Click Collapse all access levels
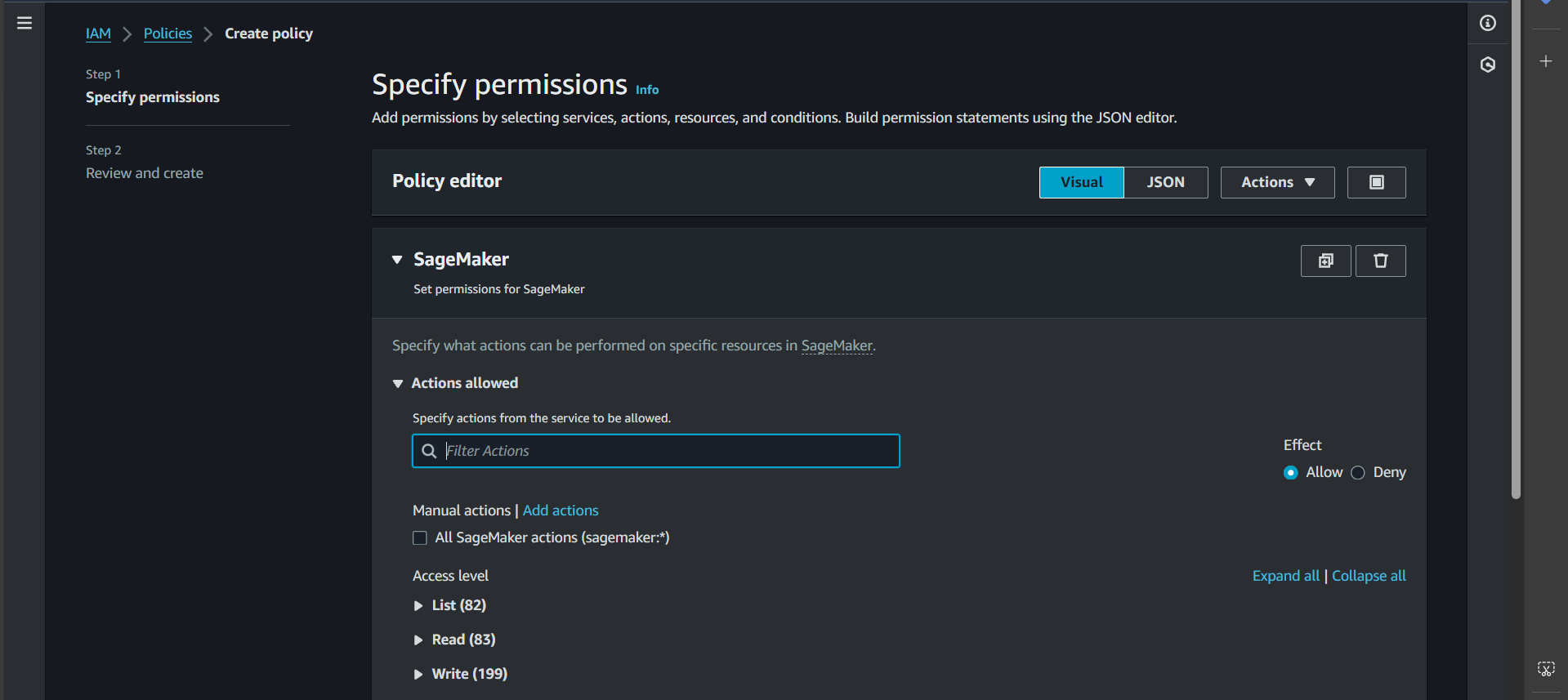 click(1369, 576)
